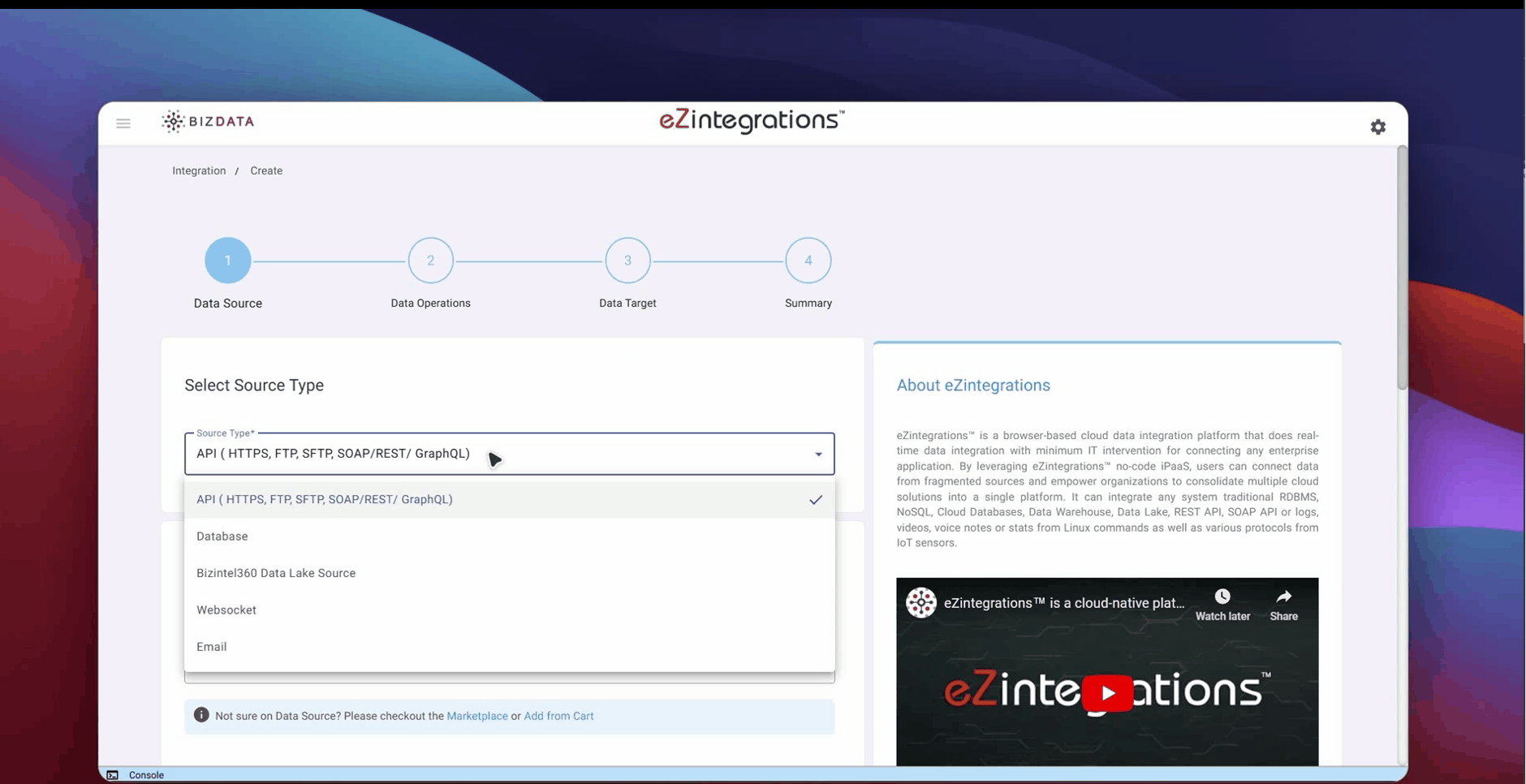This screenshot has width=1526, height=784.
Task: Select Websocket as source type
Action: click(x=226, y=610)
